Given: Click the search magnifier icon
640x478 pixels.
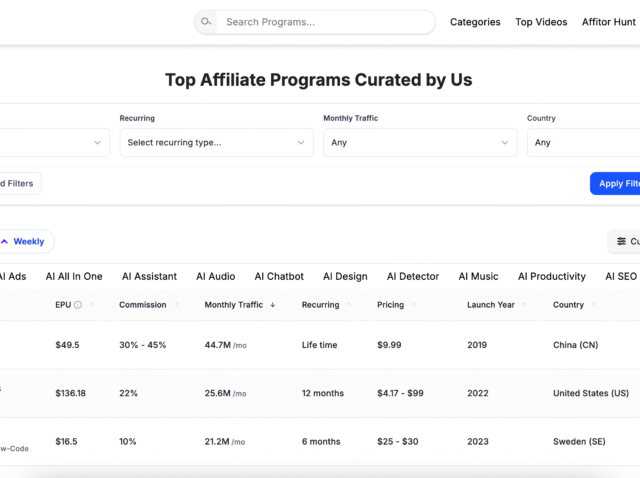Looking at the screenshot, I should click(x=206, y=22).
